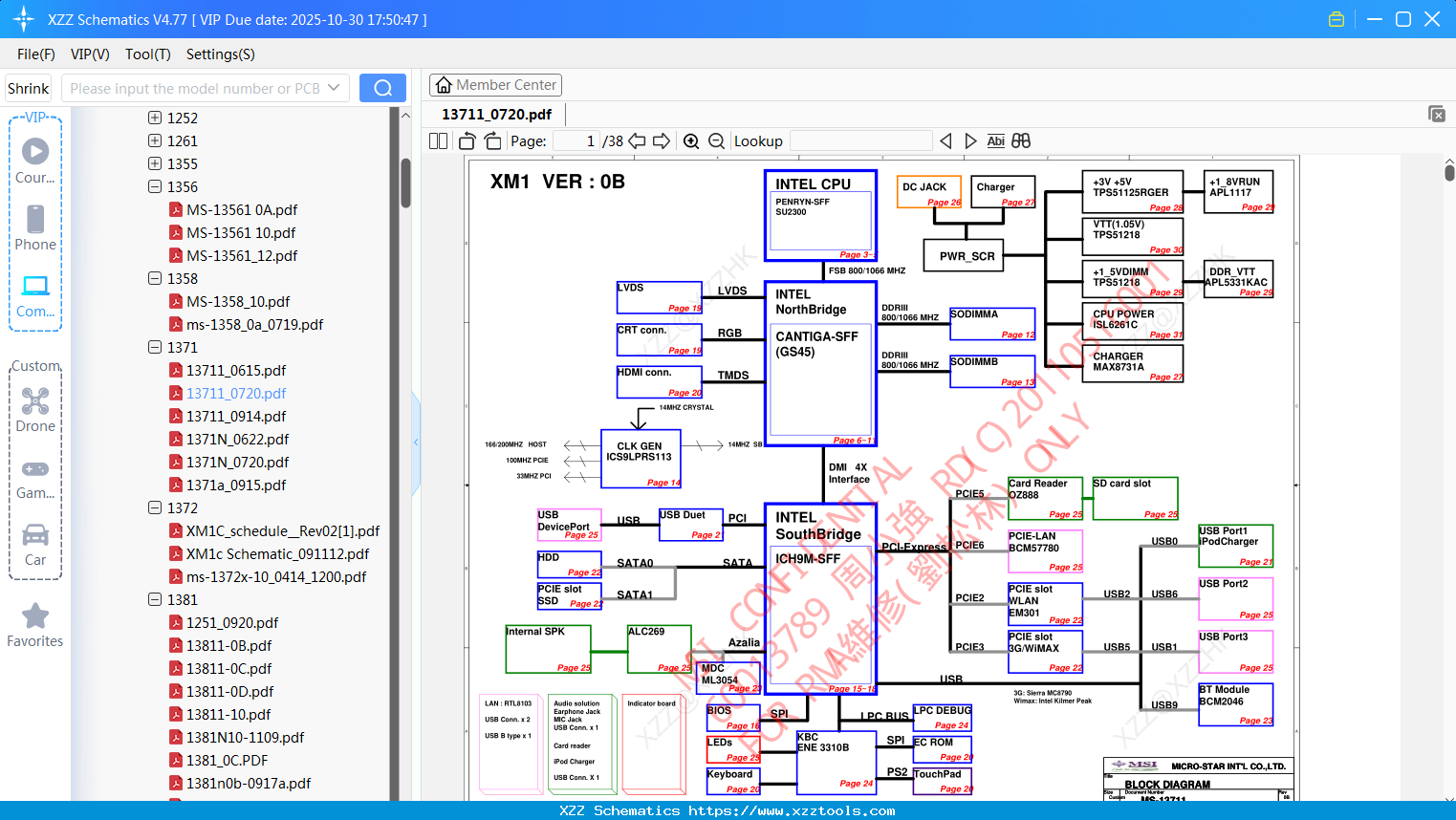Collapse the 1381 folder
Viewport: 1456px width, 820px height.
click(155, 600)
